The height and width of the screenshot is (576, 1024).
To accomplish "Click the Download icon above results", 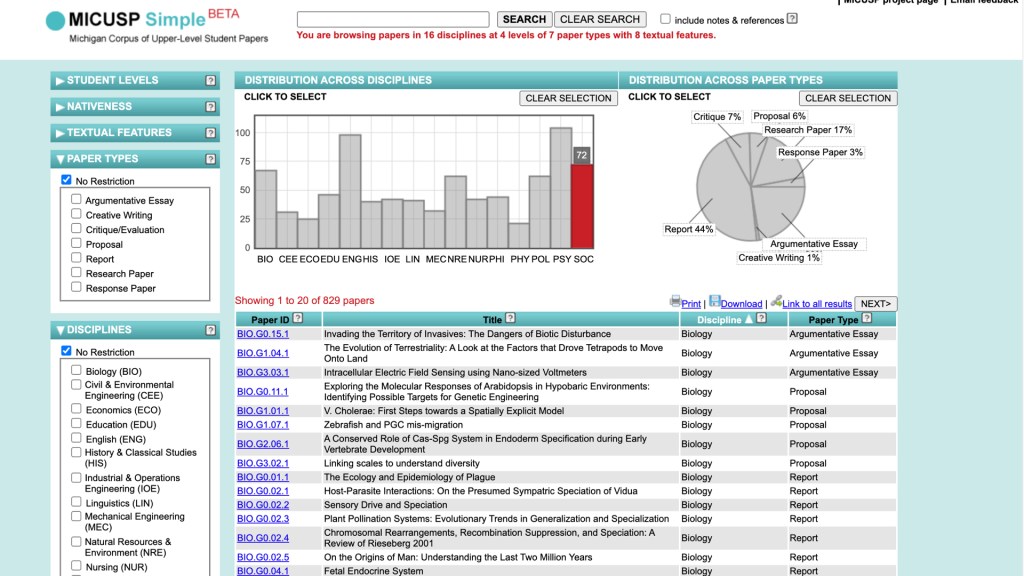I will 715,302.
